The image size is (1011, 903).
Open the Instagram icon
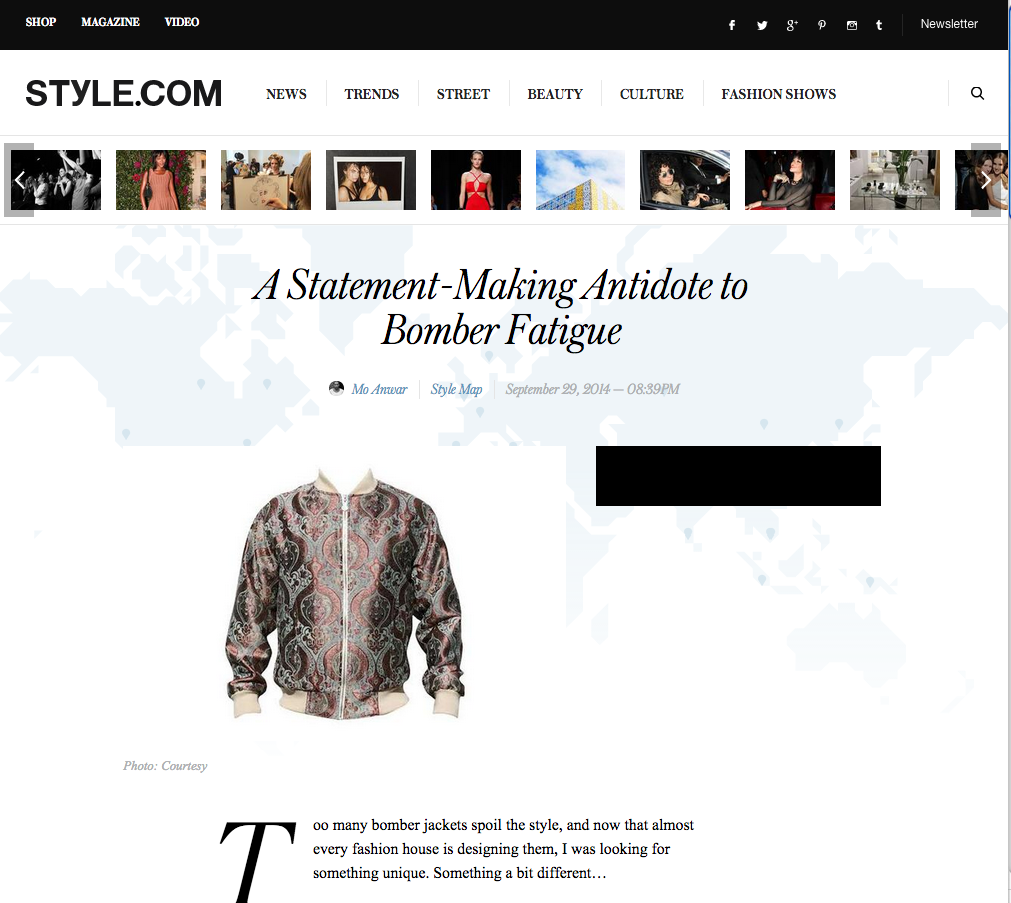pyautogui.click(x=852, y=25)
